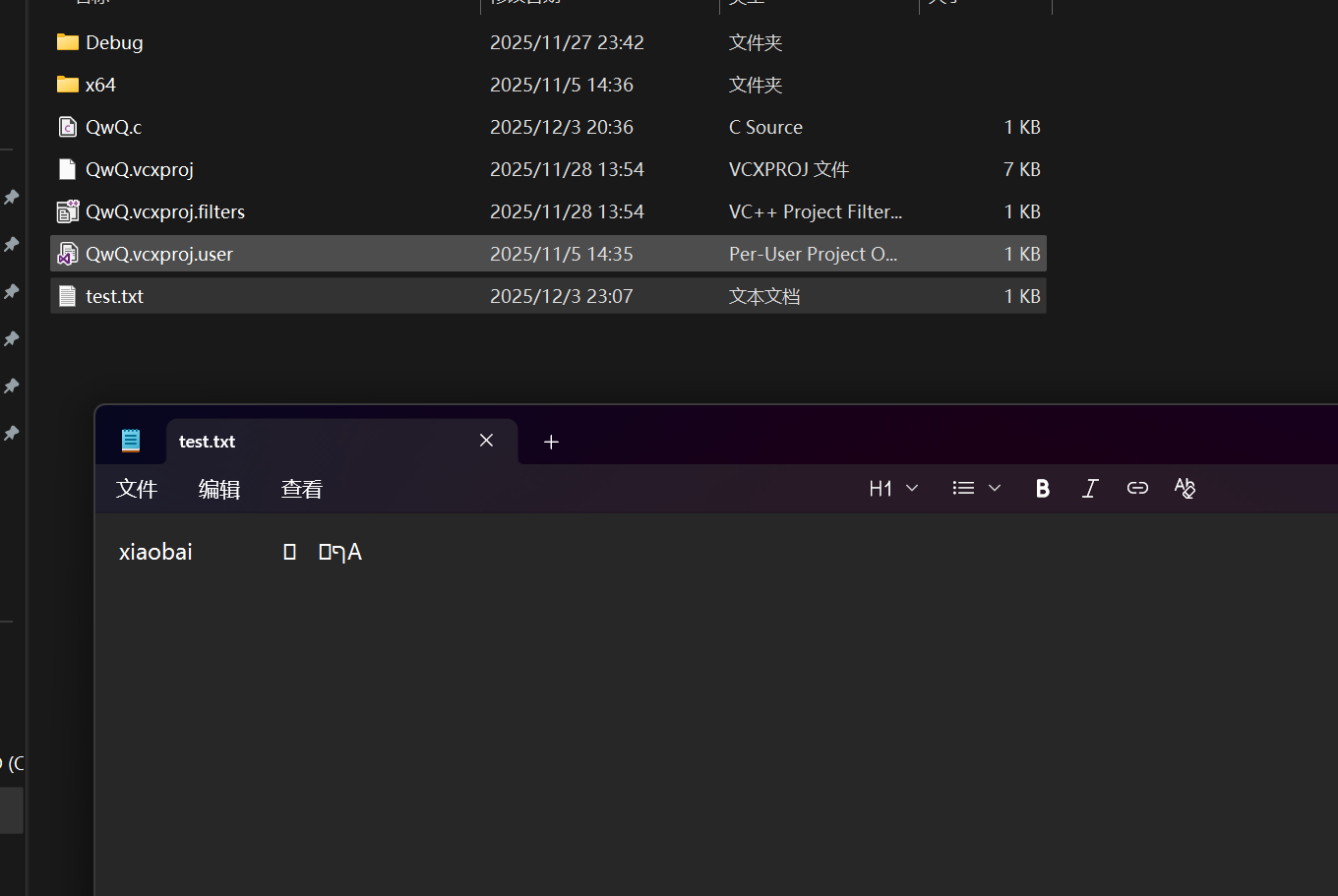1338x896 pixels.
Task: Click the C source icon beside QwQ.c
Action: pos(67,127)
